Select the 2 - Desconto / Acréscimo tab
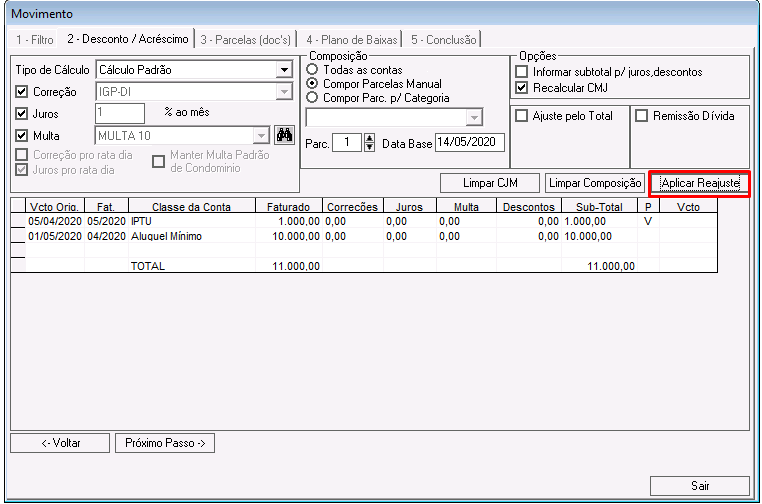Screen dimensions: 762x504 coord(128,39)
